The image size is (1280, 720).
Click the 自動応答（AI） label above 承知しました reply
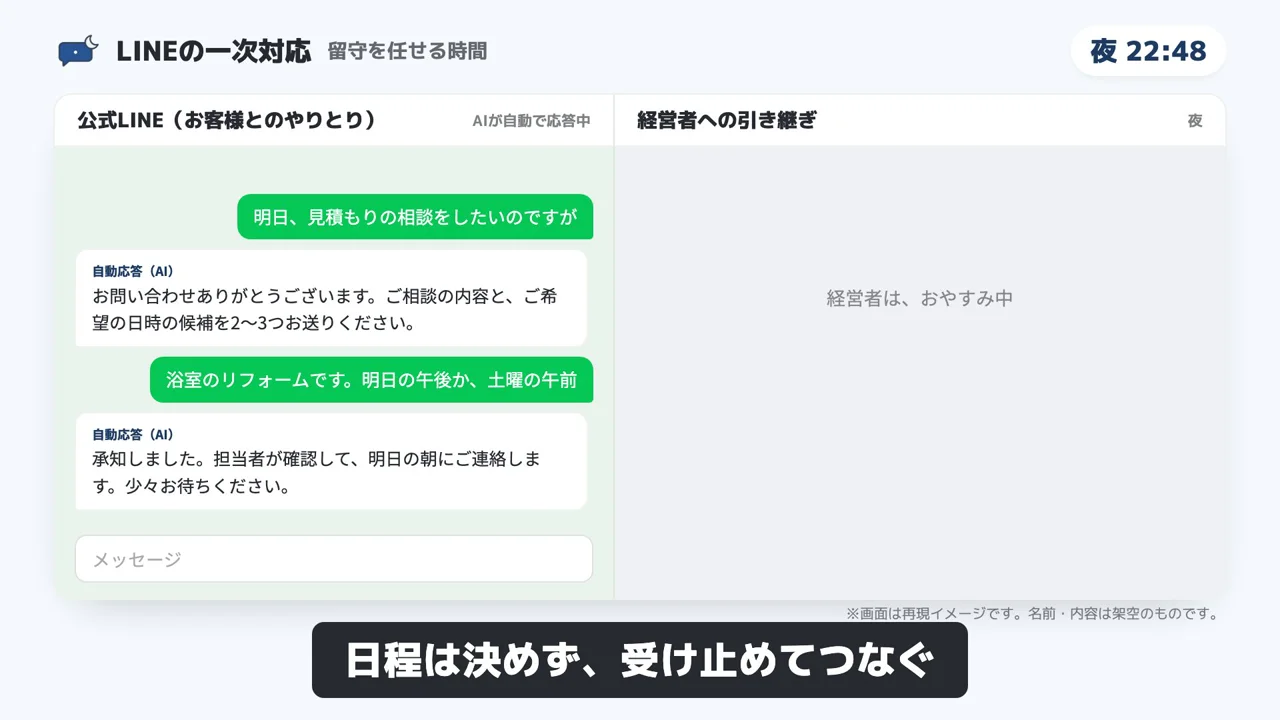tap(133, 434)
